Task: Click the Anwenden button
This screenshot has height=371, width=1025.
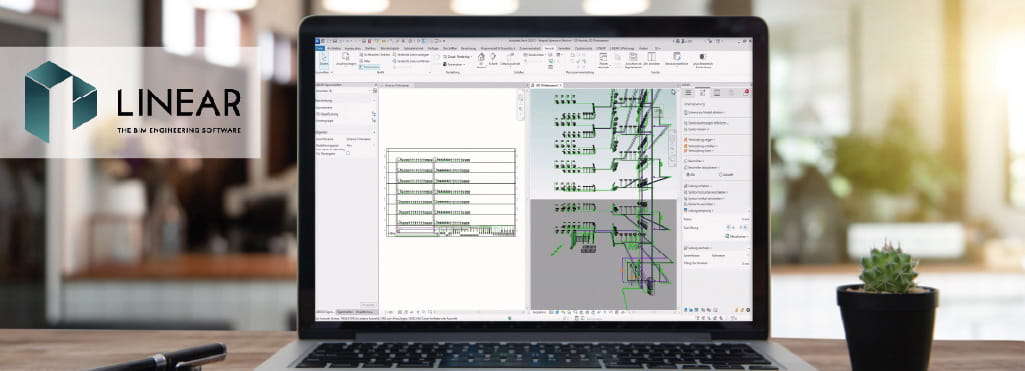Action: tap(368, 304)
